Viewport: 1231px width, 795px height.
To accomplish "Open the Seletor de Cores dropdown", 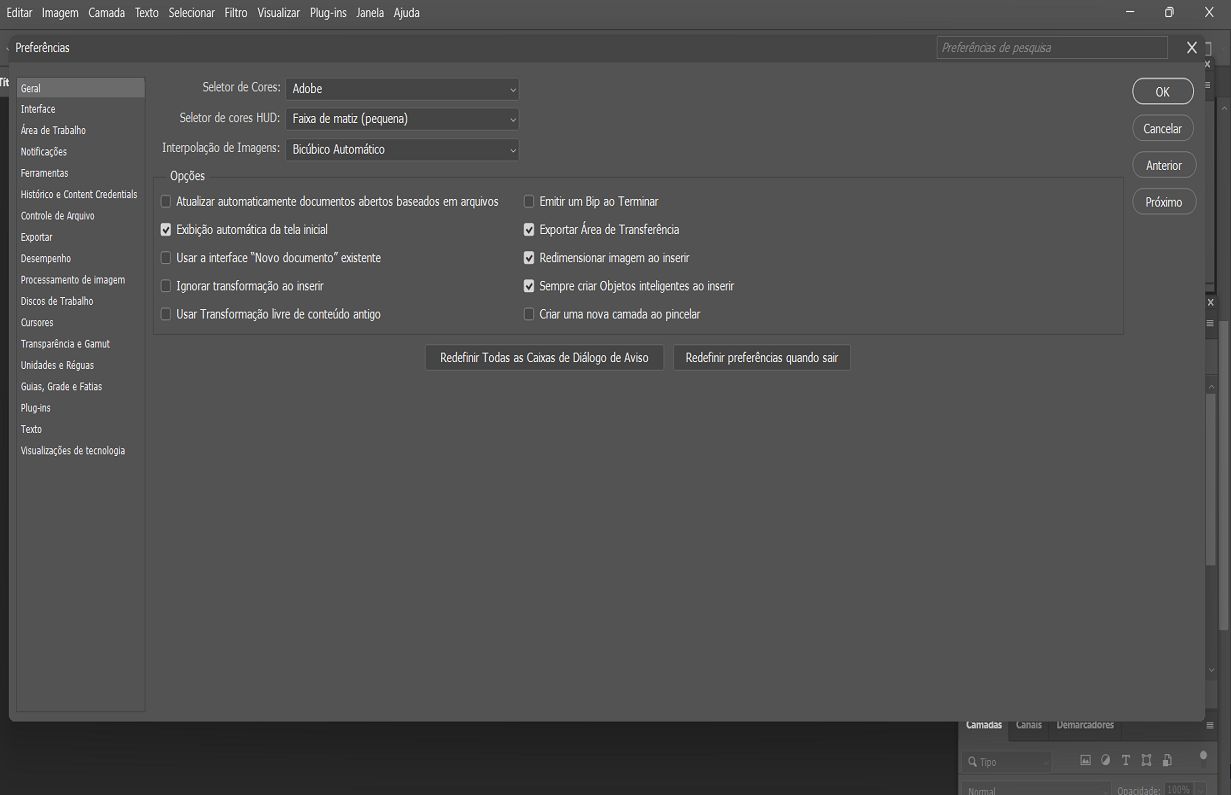I will 402,88.
